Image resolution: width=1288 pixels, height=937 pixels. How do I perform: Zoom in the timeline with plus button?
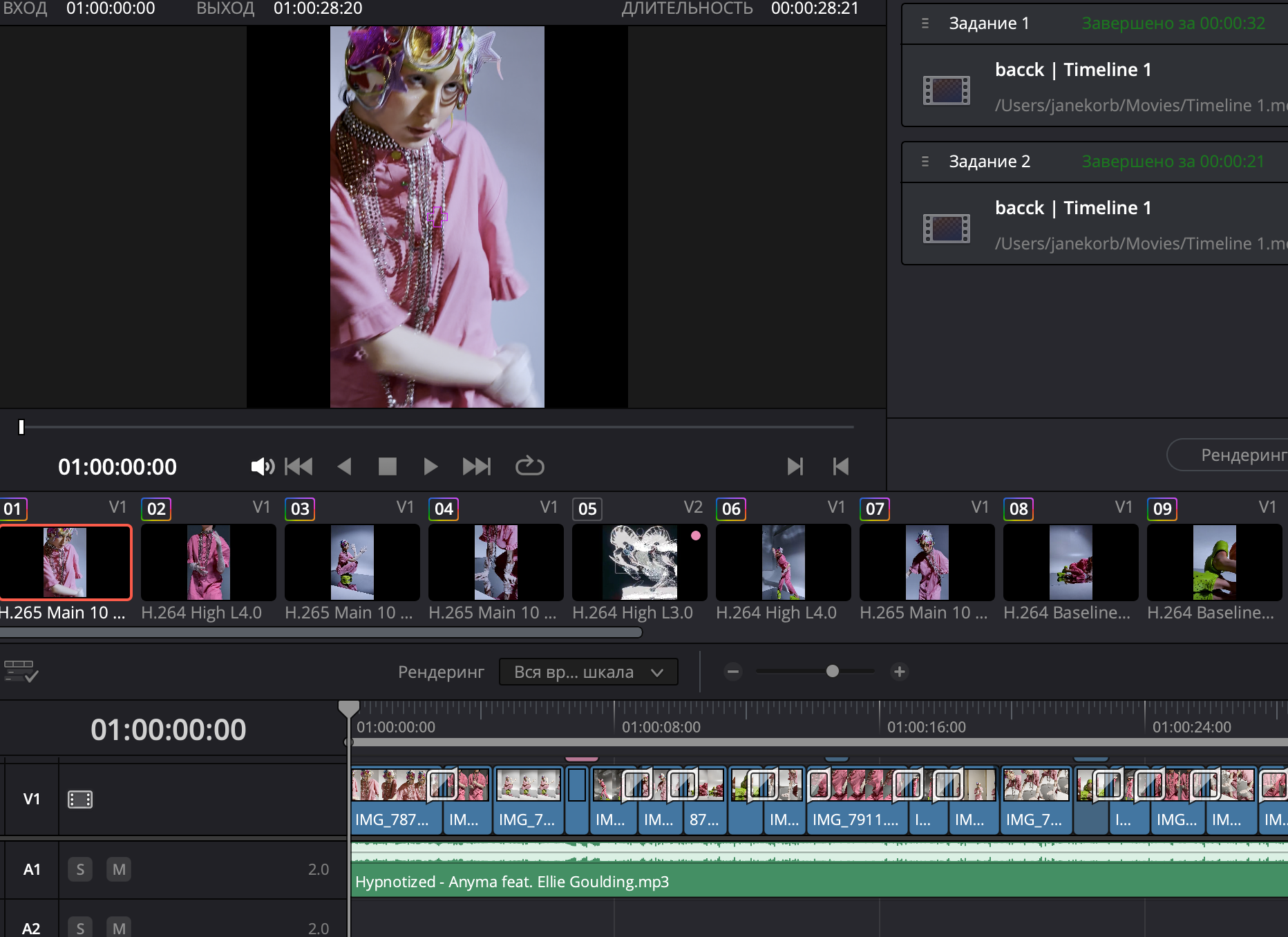point(900,671)
